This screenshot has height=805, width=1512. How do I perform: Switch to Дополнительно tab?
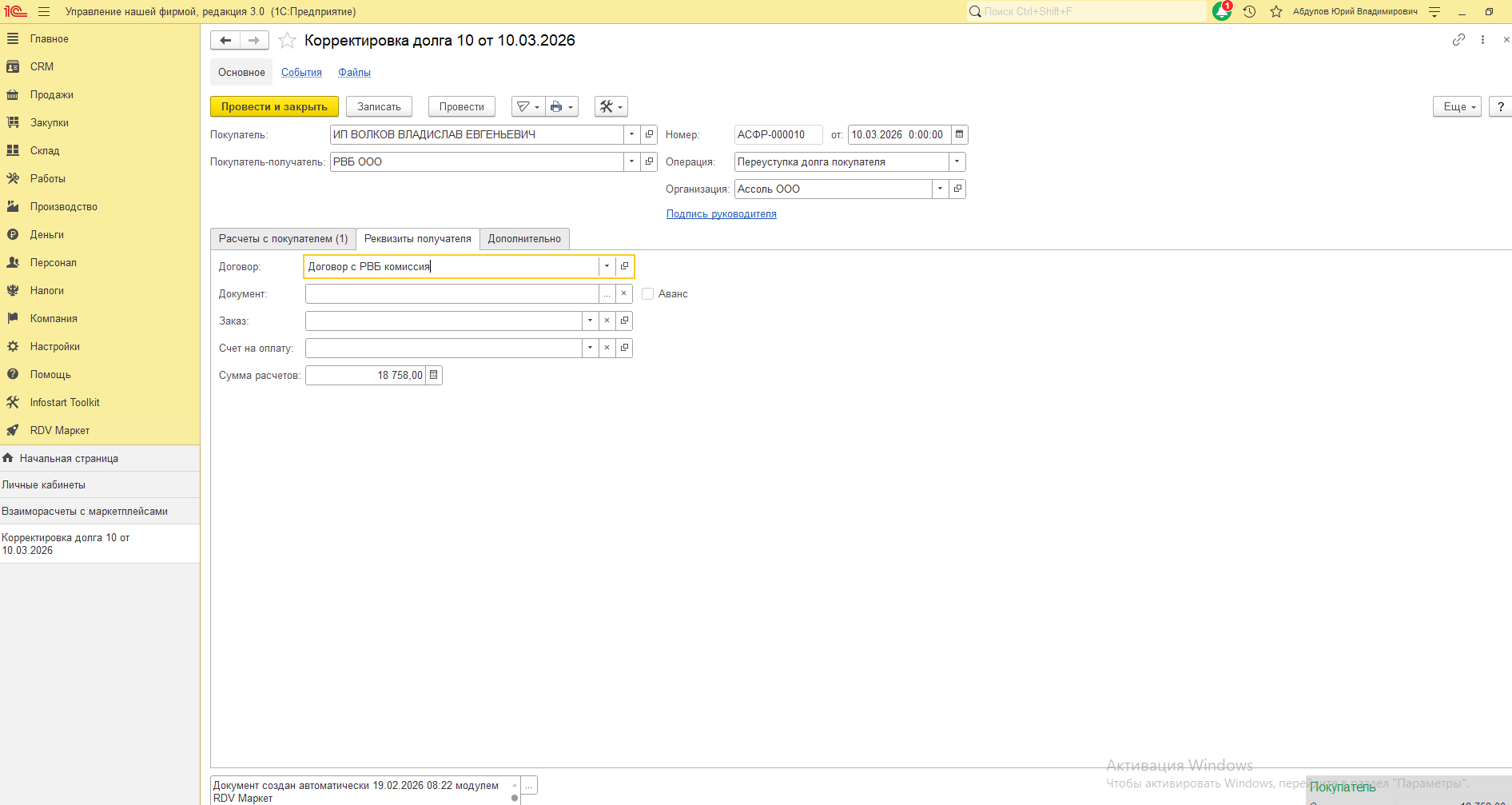coord(524,238)
